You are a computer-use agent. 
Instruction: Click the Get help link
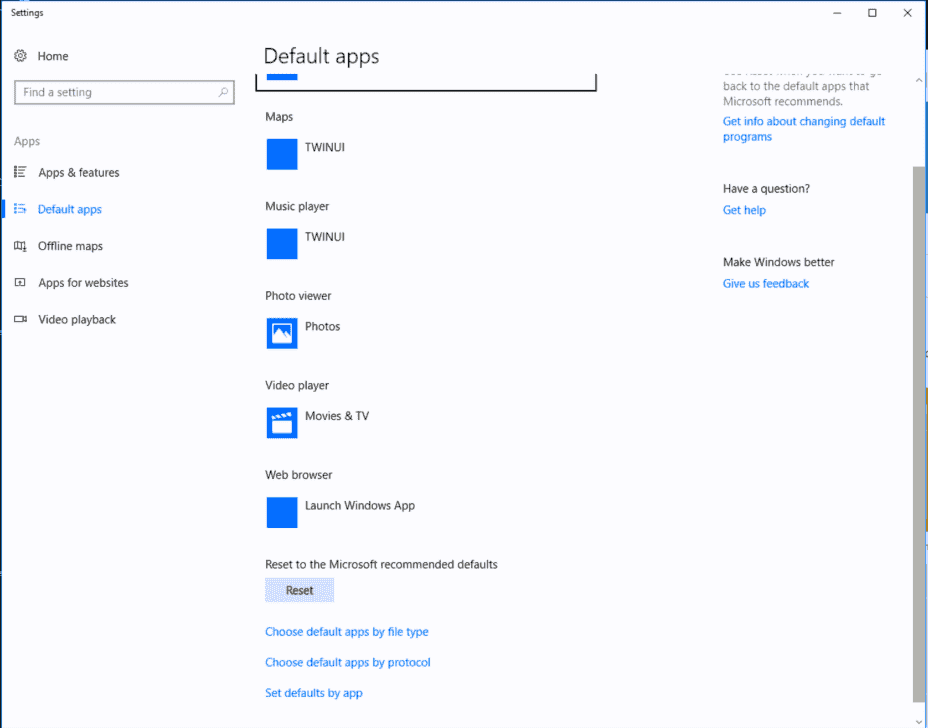pos(744,210)
